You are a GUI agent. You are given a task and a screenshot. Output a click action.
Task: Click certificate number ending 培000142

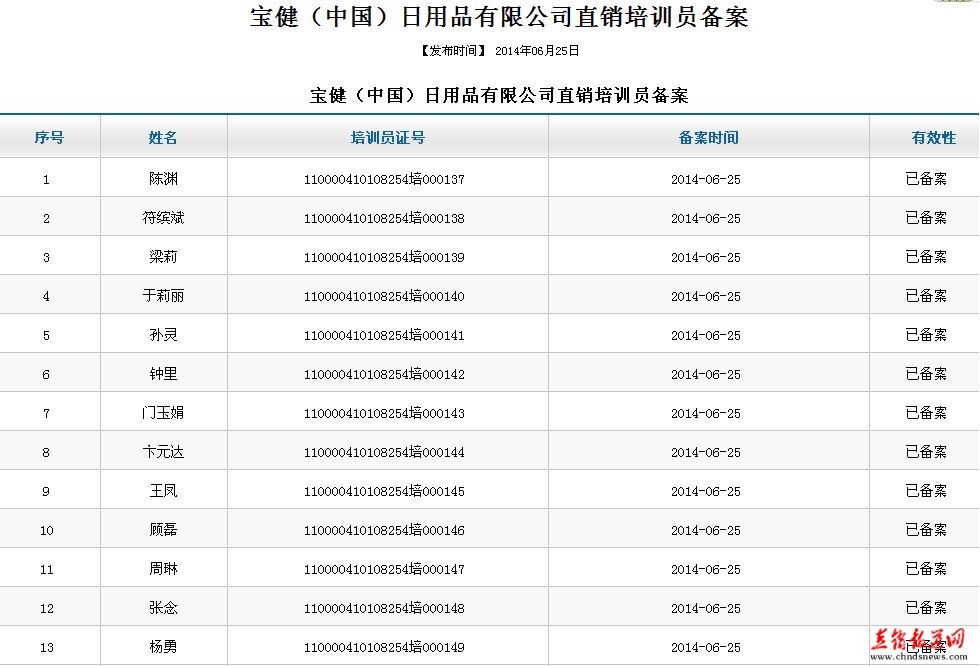pos(384,374)
